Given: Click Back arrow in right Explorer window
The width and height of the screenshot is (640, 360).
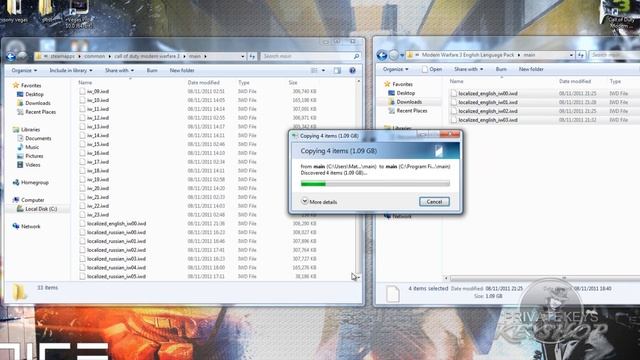Looking at the screenshot, I should pos(382,55).
